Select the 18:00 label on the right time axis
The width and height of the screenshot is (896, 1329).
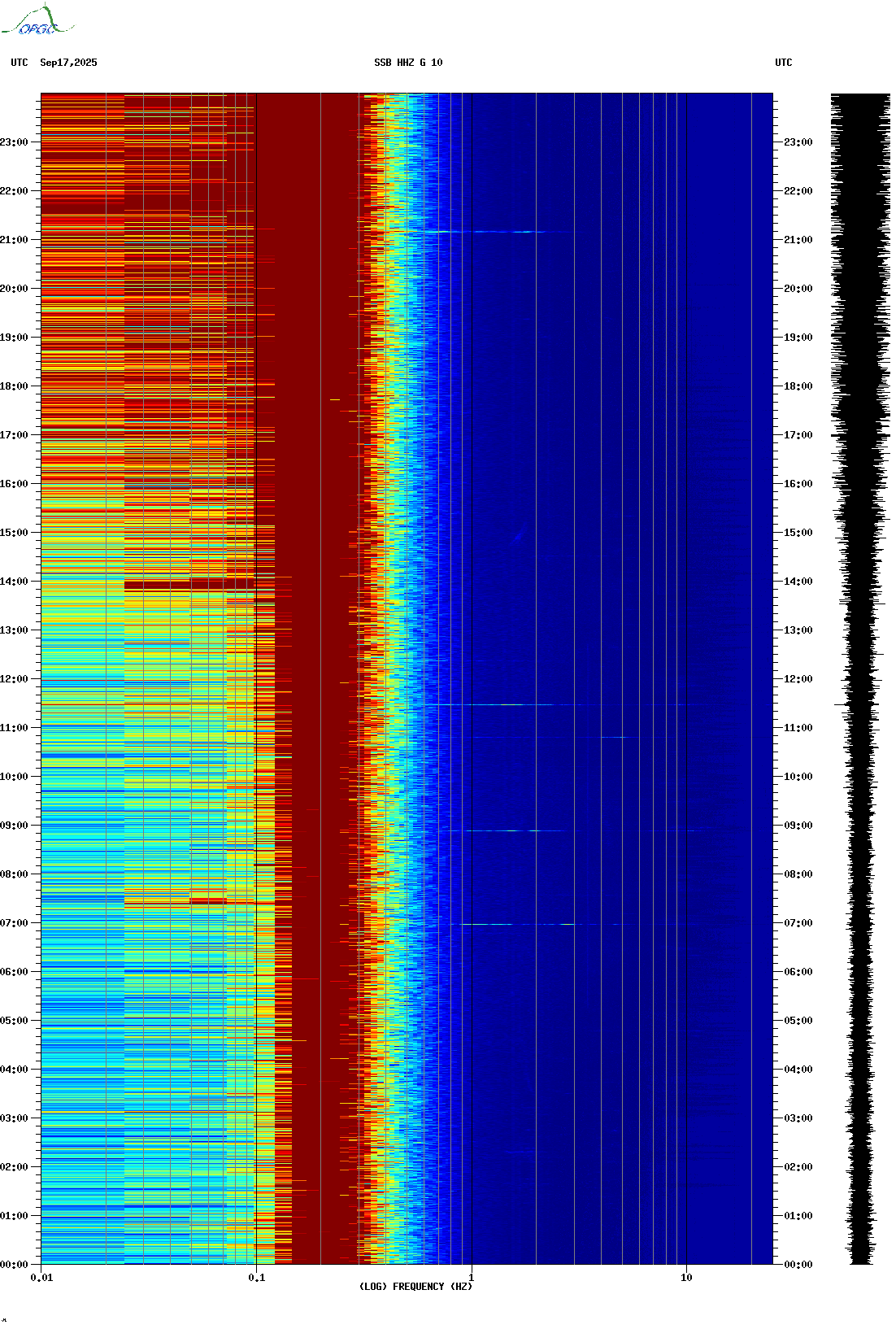click(x=798, y=386)
